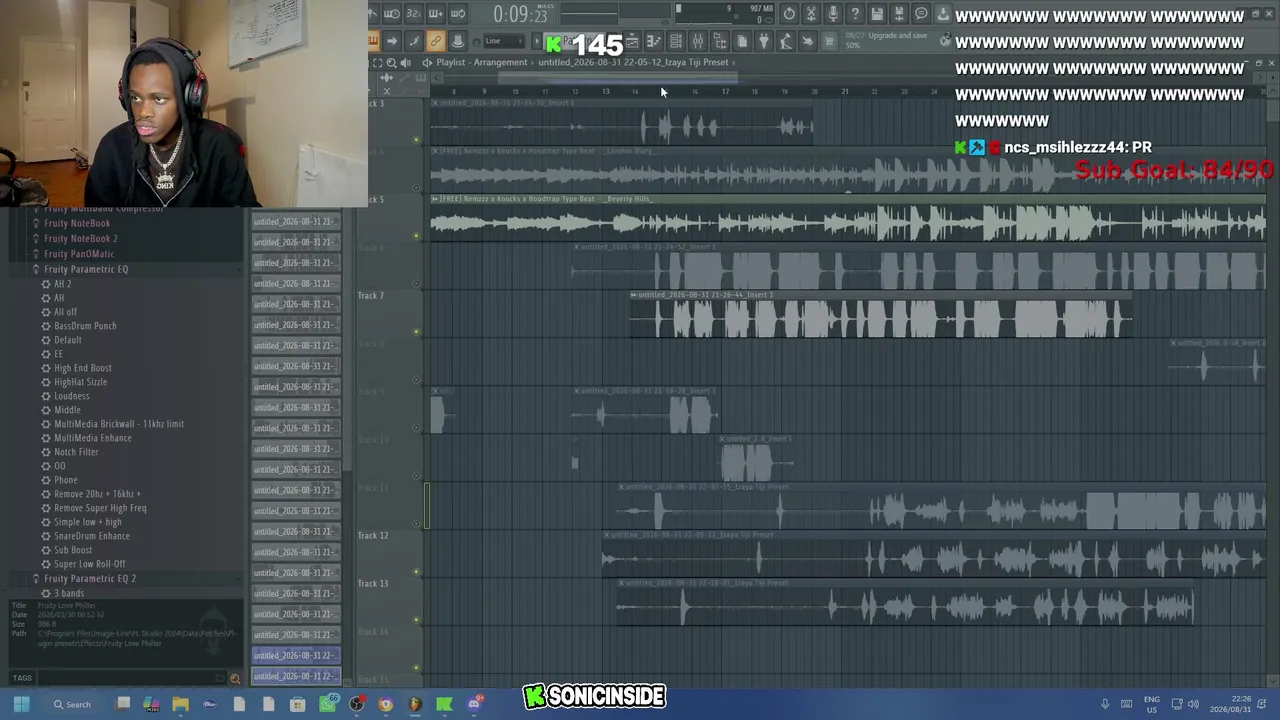Open the browser files icon in toolbar

click(720, 41)
